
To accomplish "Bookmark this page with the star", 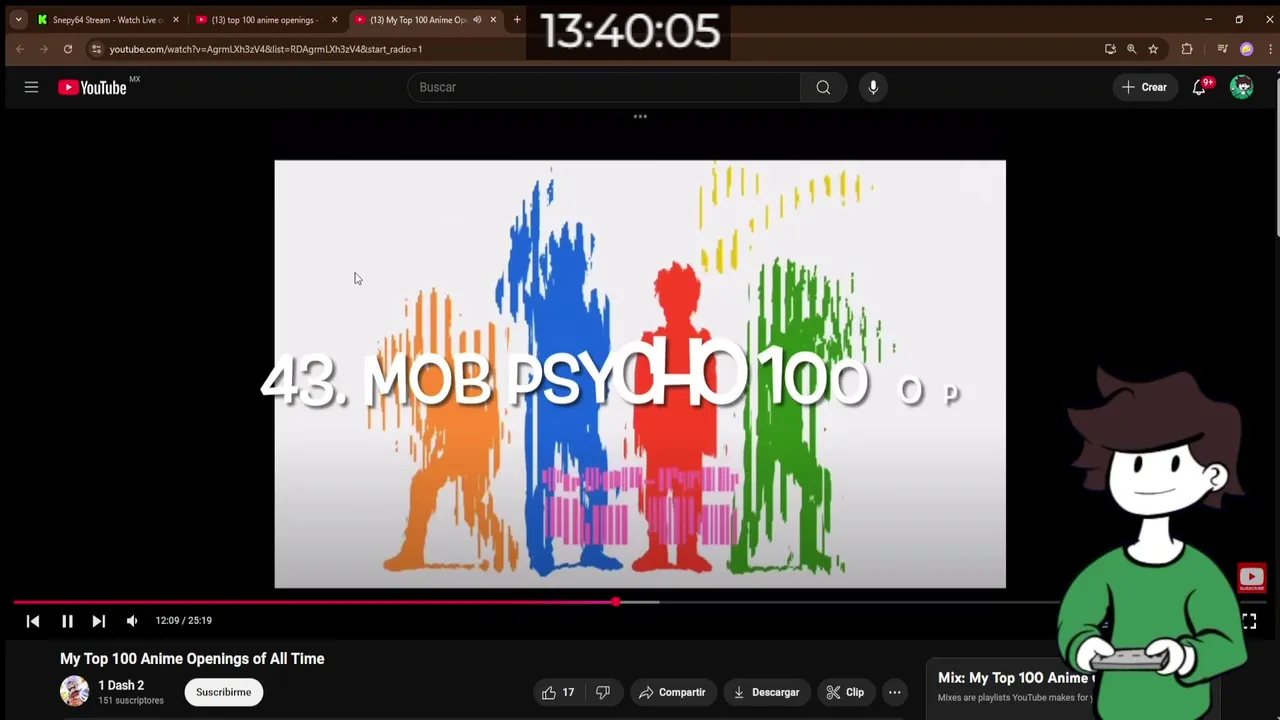I will pos(1153,49).
